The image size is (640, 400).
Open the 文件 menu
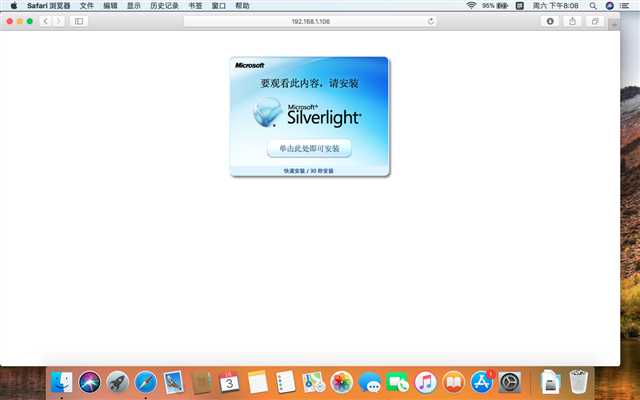coord(87,6)
